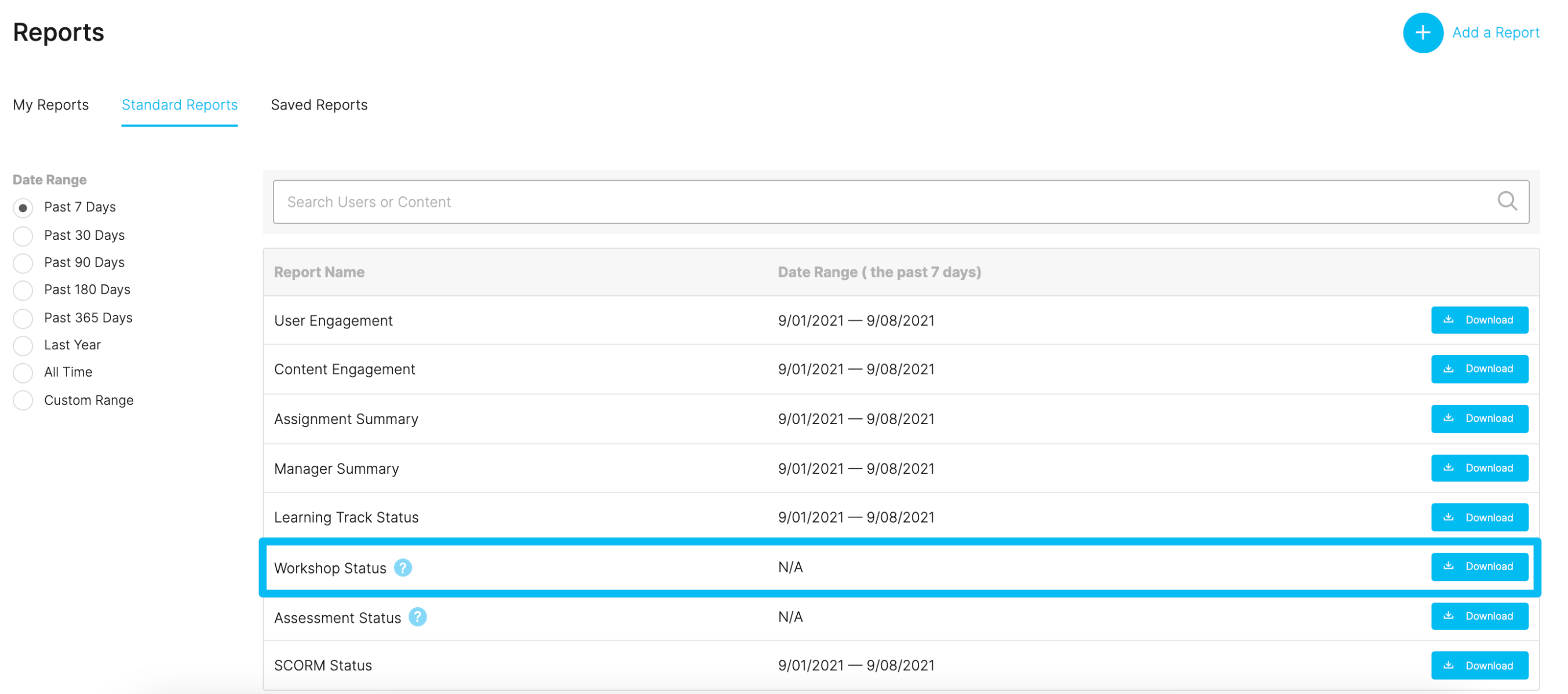Download the SCORM Status report
The image size is (1568, 694).
click(1479, 666)
